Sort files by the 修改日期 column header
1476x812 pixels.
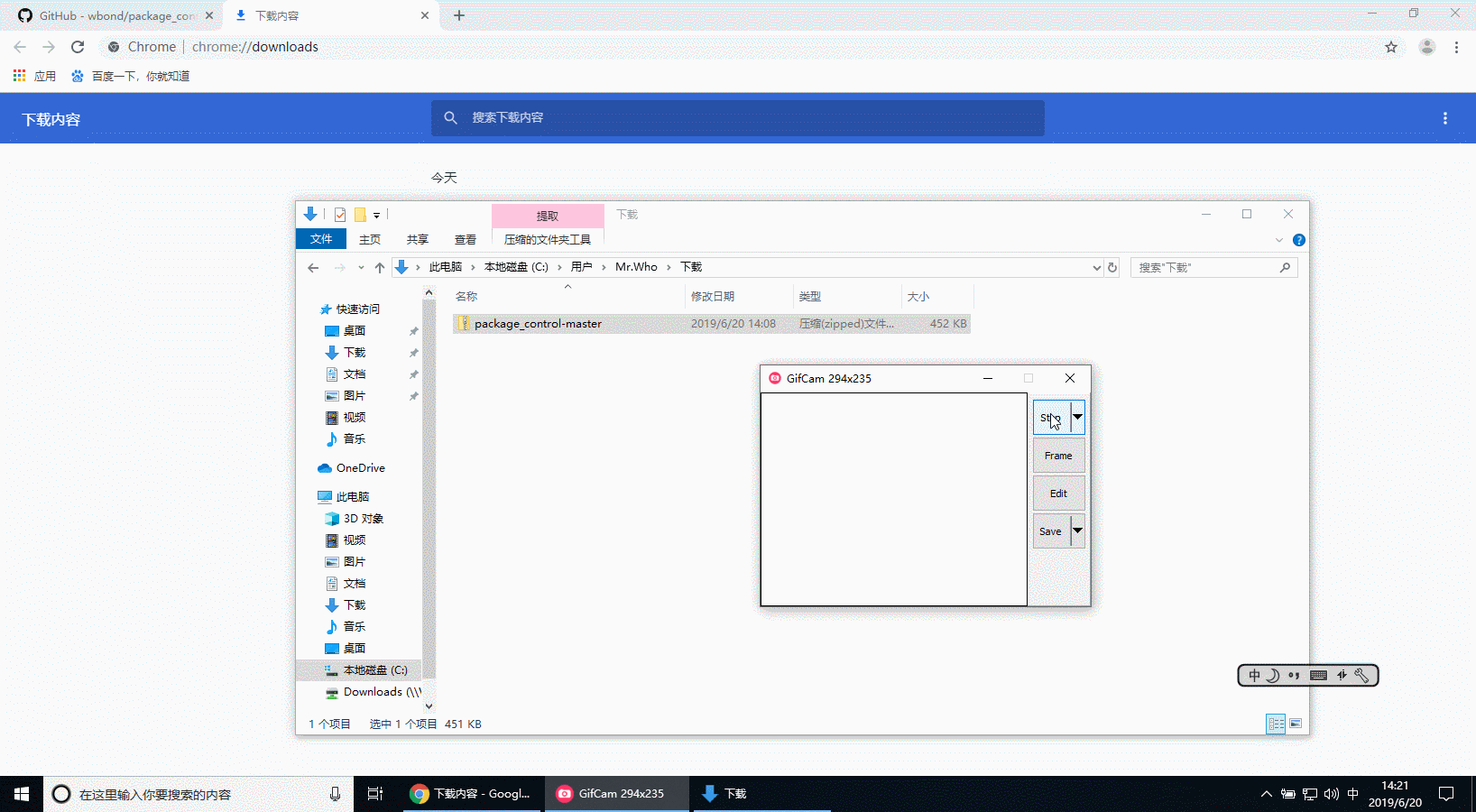740,296
